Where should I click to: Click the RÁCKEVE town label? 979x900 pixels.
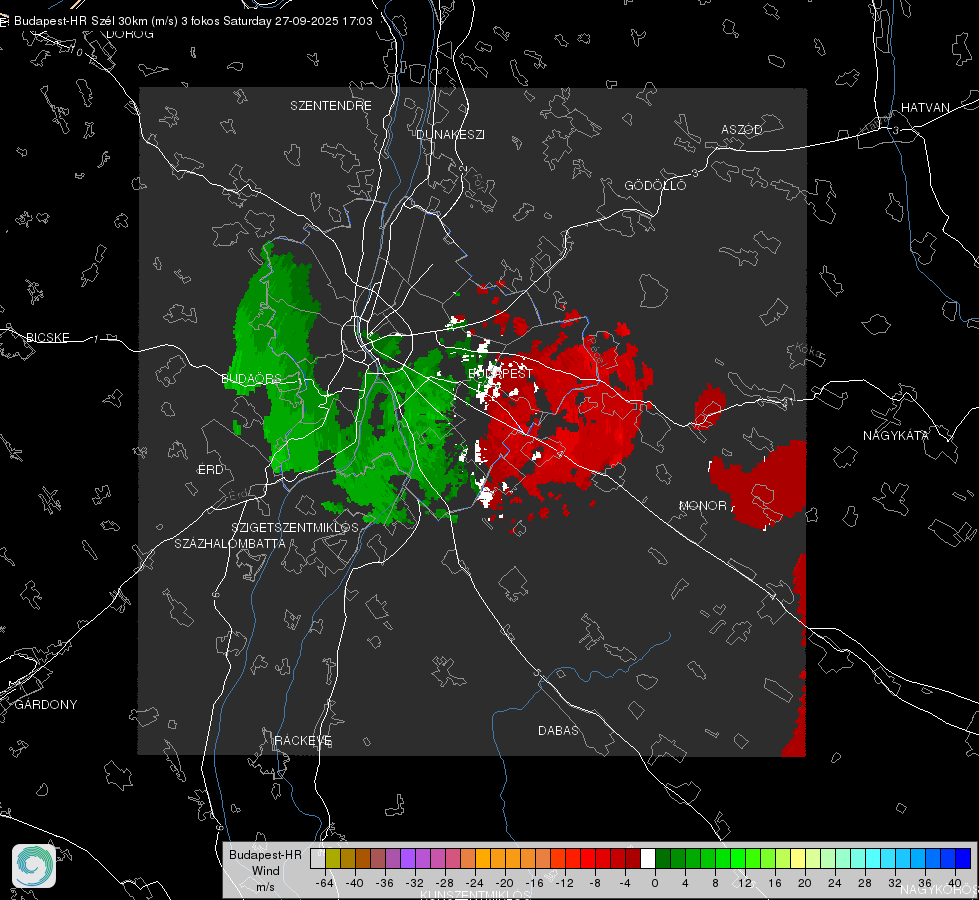click(x=303, y=740)
